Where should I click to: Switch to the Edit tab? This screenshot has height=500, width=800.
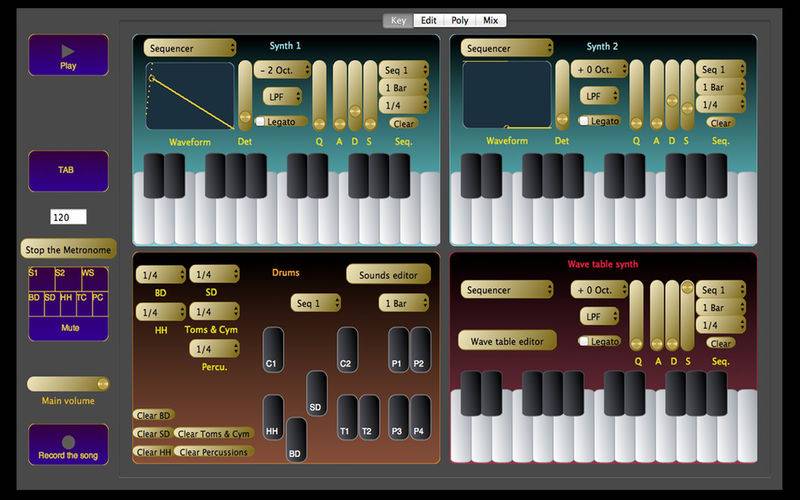click(x=428, y=20)
